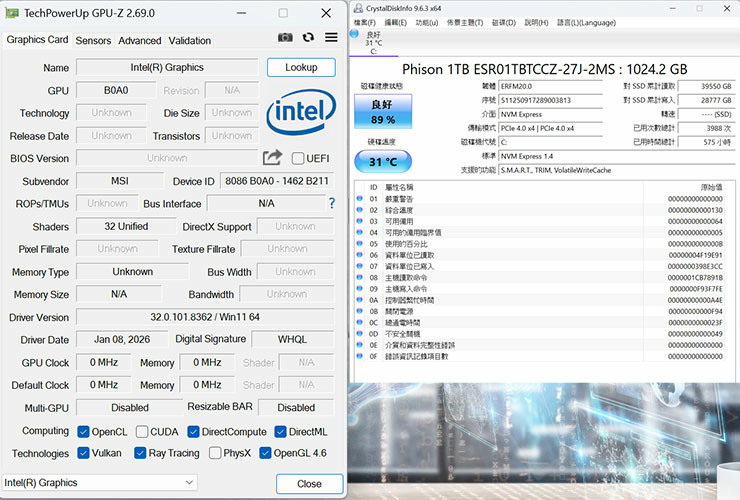
Task: Click the NVM Express 1.4 standard field
Action: pyautogui.click(x=616, y=156)
